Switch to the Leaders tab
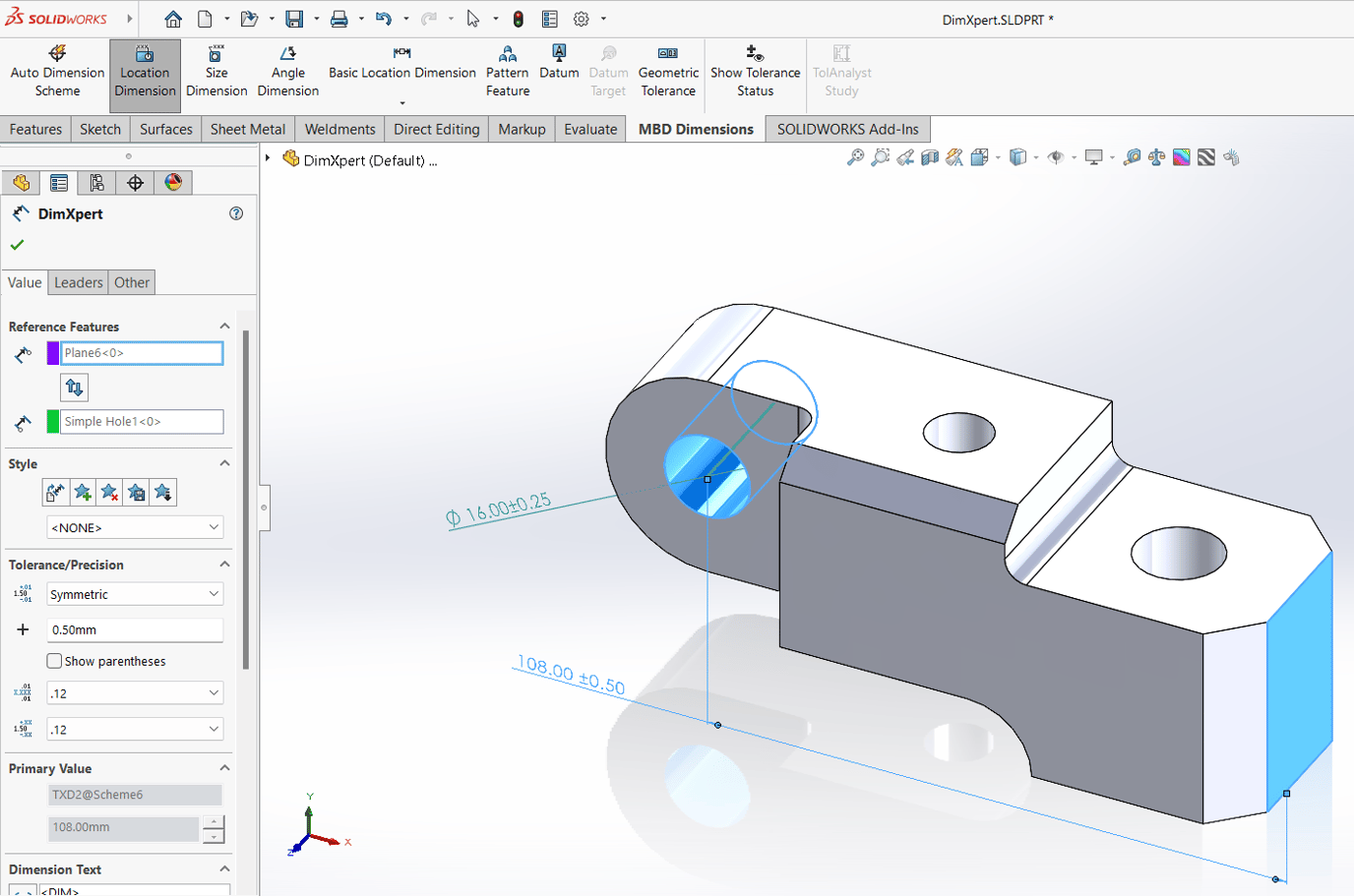 (78, 282)
